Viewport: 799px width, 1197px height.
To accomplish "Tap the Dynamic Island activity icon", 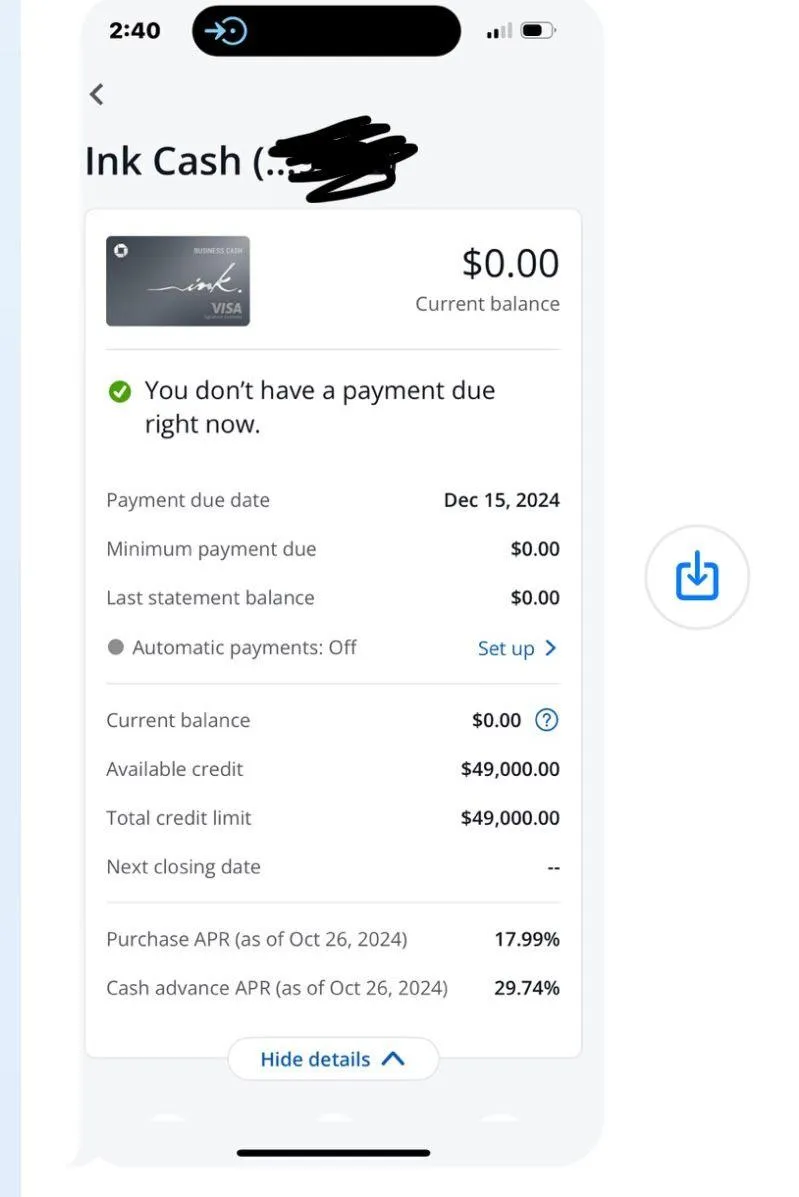I will coord(225,31).
